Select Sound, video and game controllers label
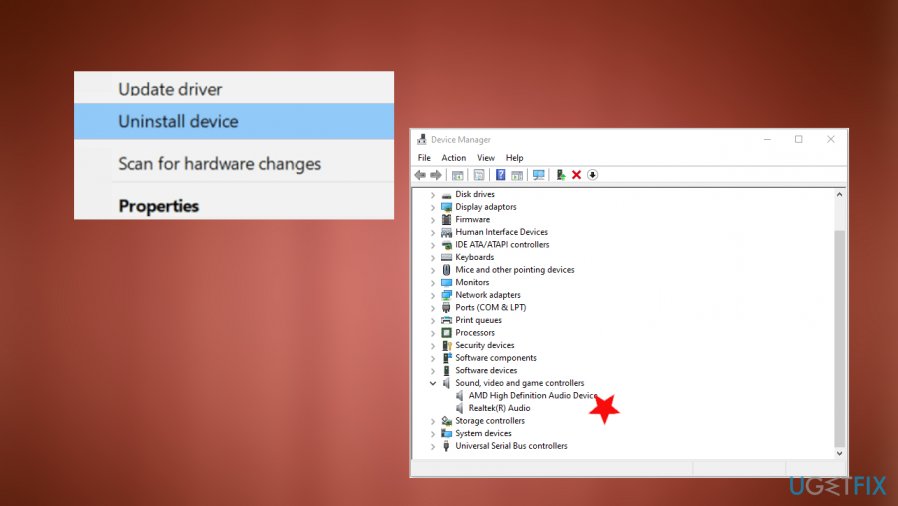The height and width of the screenshot is (506, 898). (520, 383)
